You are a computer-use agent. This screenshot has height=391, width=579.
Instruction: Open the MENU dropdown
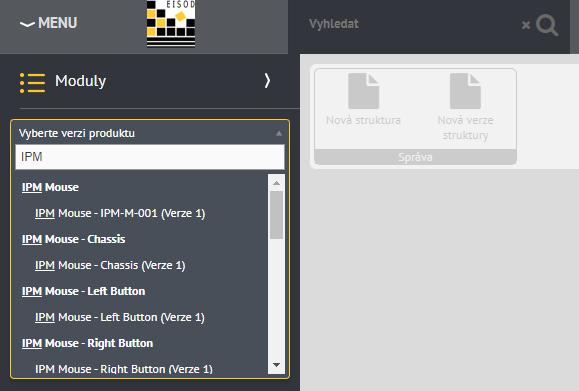tap(48, 23)
